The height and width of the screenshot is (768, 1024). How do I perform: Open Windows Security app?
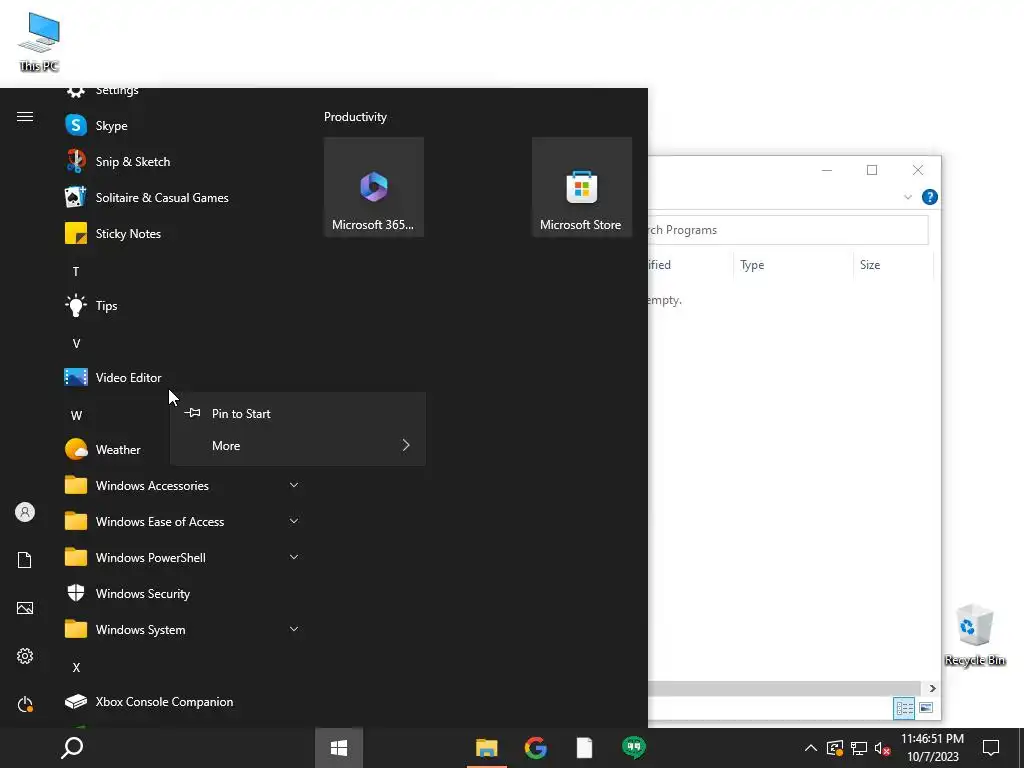tap(183, 593)
